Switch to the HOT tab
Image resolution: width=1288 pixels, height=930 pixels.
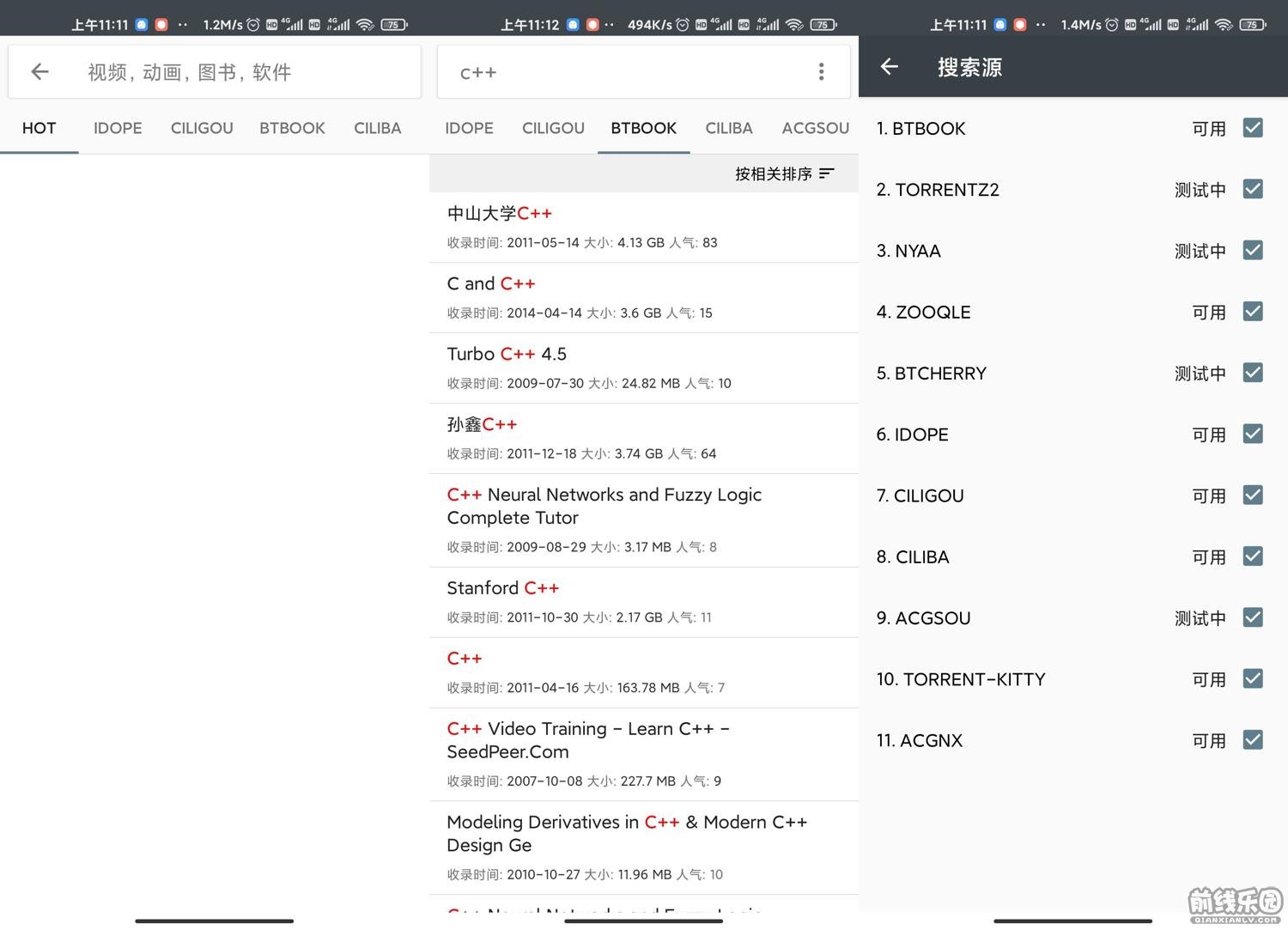(x=39, y=128)
